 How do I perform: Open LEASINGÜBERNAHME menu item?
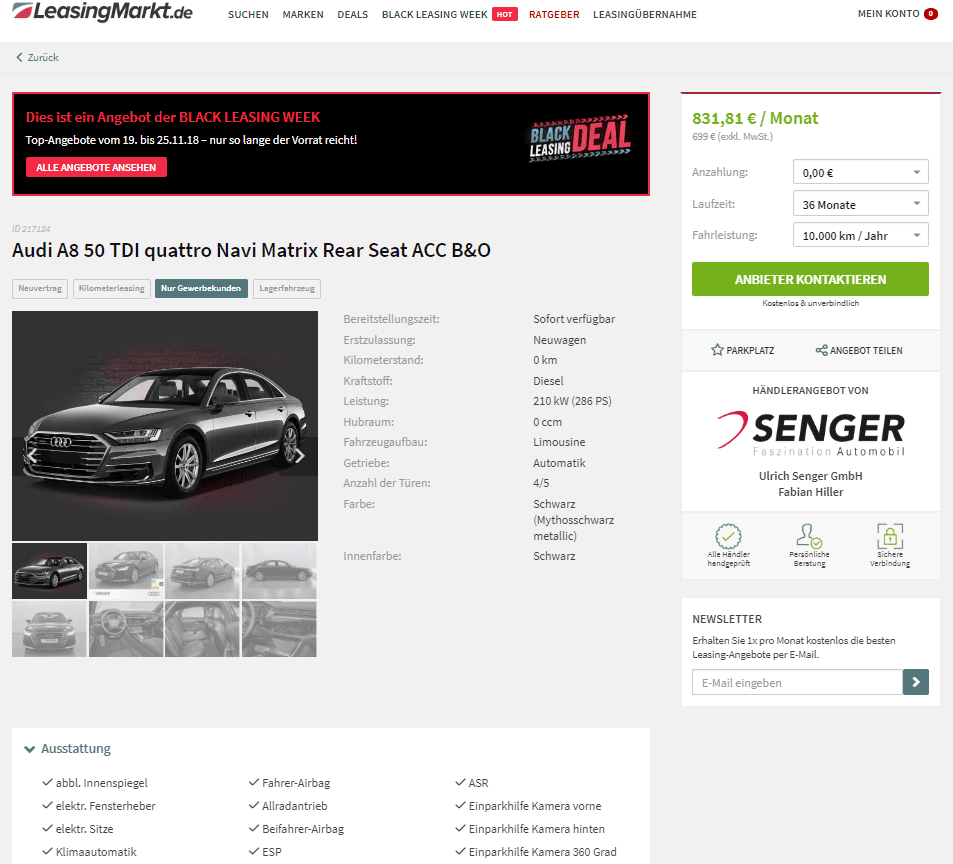[645, 15]
